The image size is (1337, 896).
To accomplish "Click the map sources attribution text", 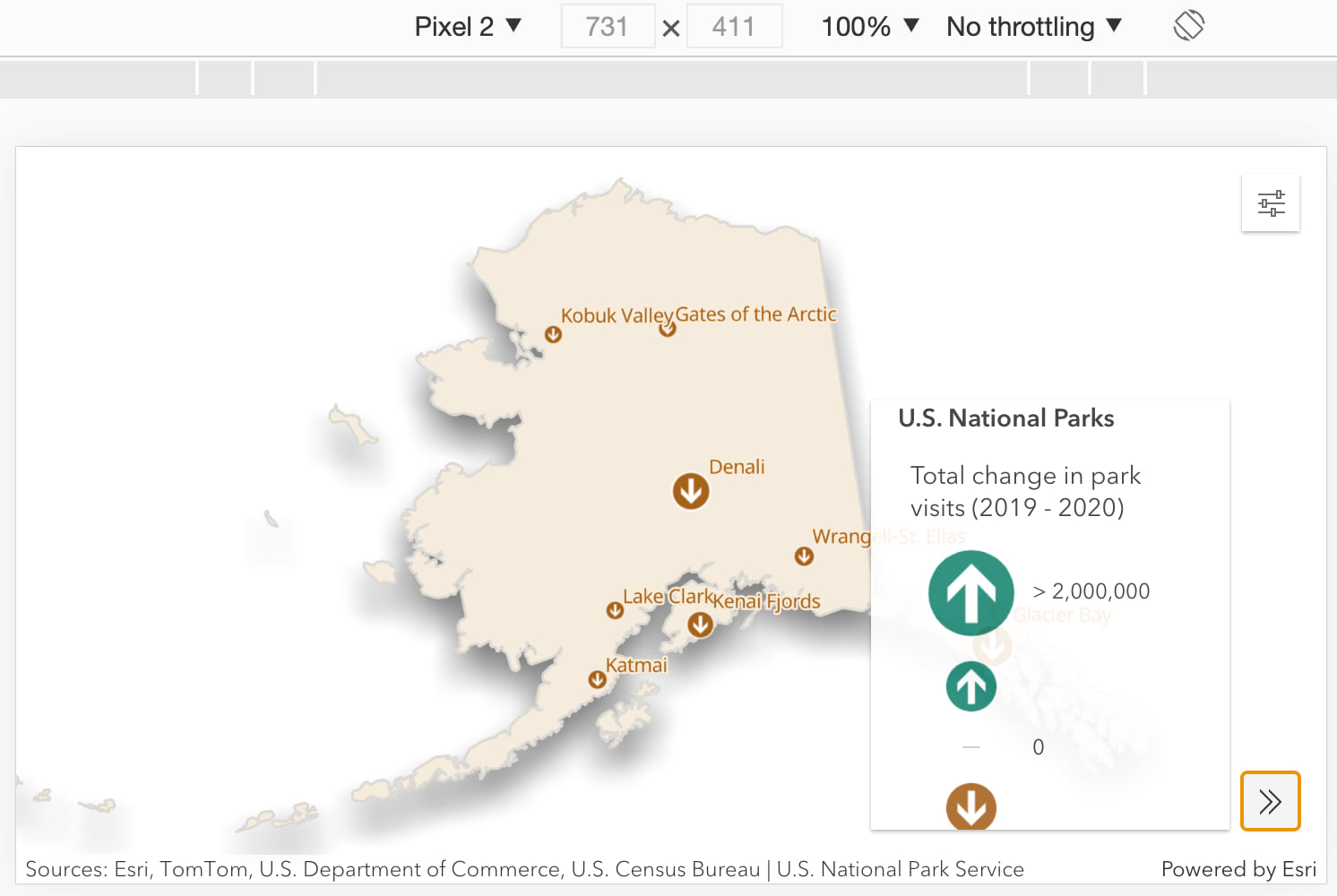I will click(524, 869).
